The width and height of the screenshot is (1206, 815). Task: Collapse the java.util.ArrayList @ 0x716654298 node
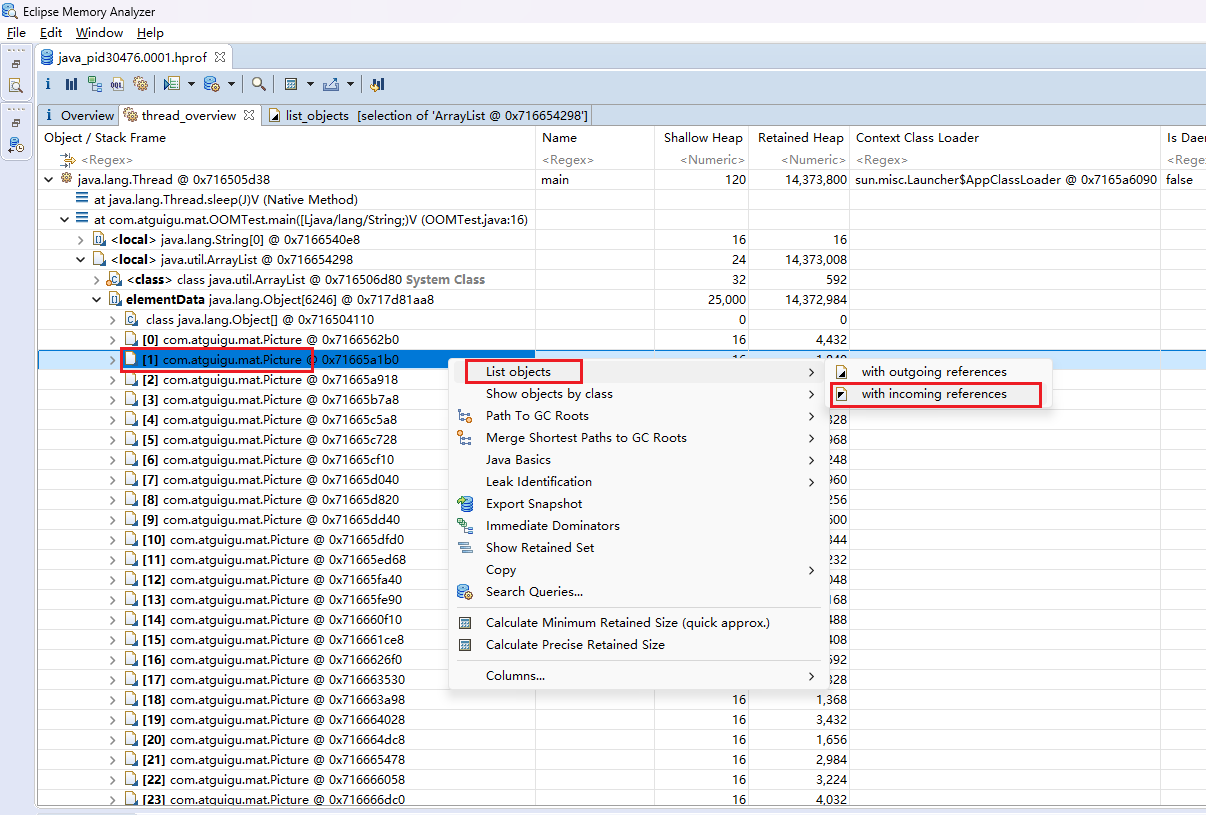tap(81, 259)
